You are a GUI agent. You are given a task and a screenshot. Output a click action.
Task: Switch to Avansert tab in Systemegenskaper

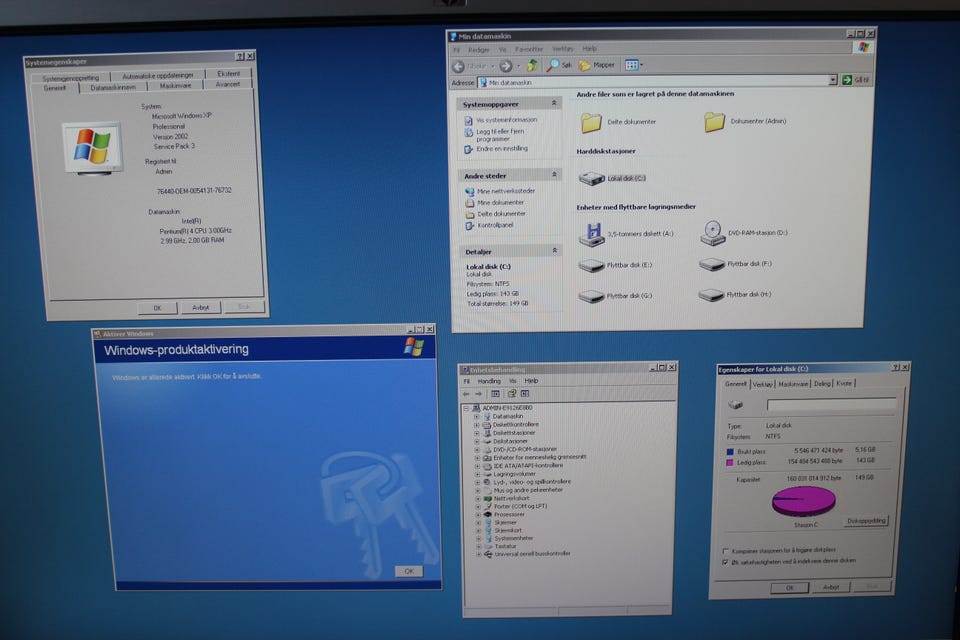point(228,85)
